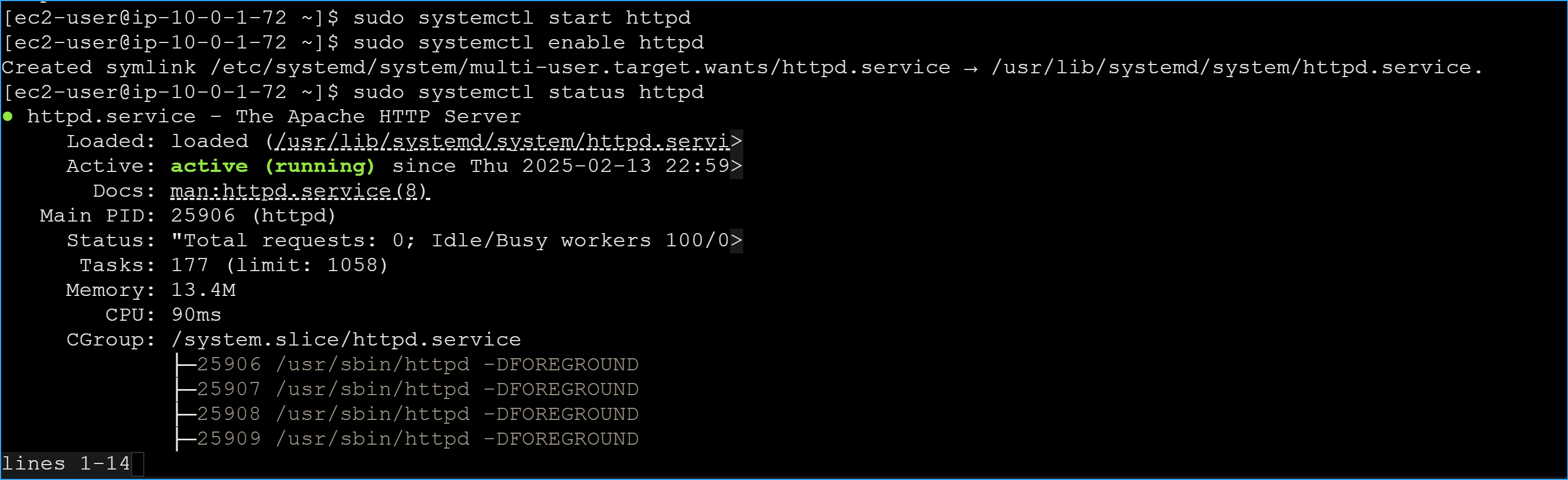
Task: Click the pager cursor block after lines 1-14
Action: [x=138, y=463]
